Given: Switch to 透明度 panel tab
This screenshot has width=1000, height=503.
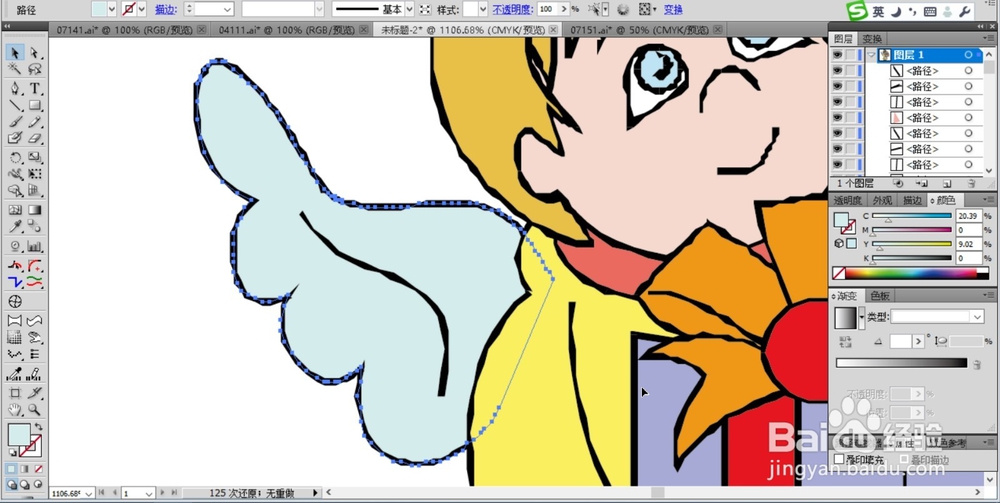Looking at the screenshot, I should tap(848, 200).
